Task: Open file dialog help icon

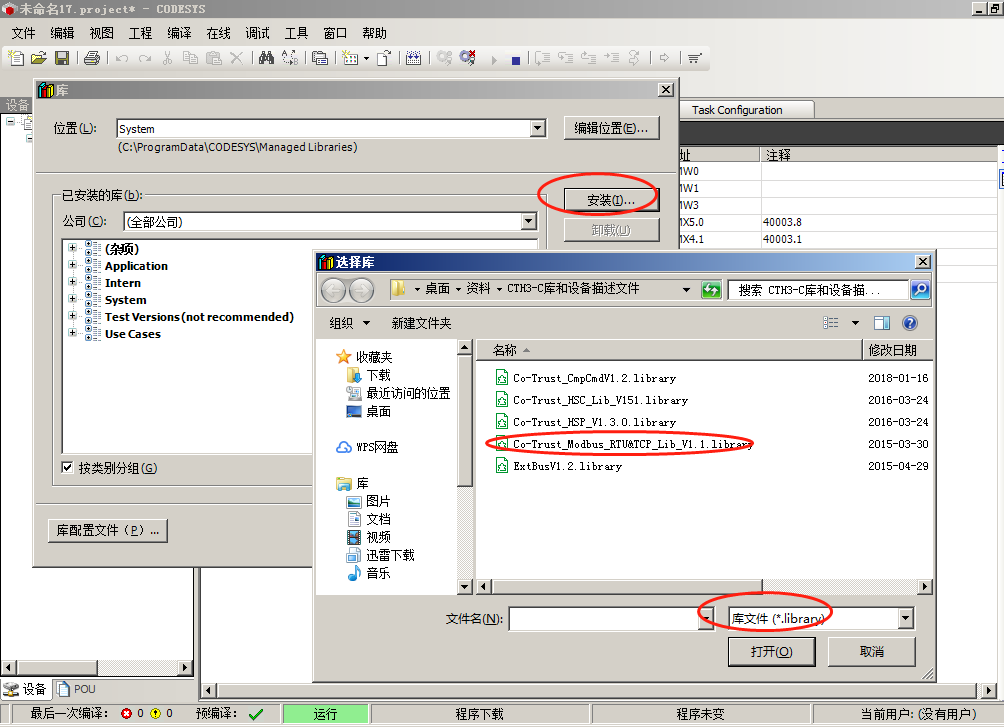Action: click(909, 323)
